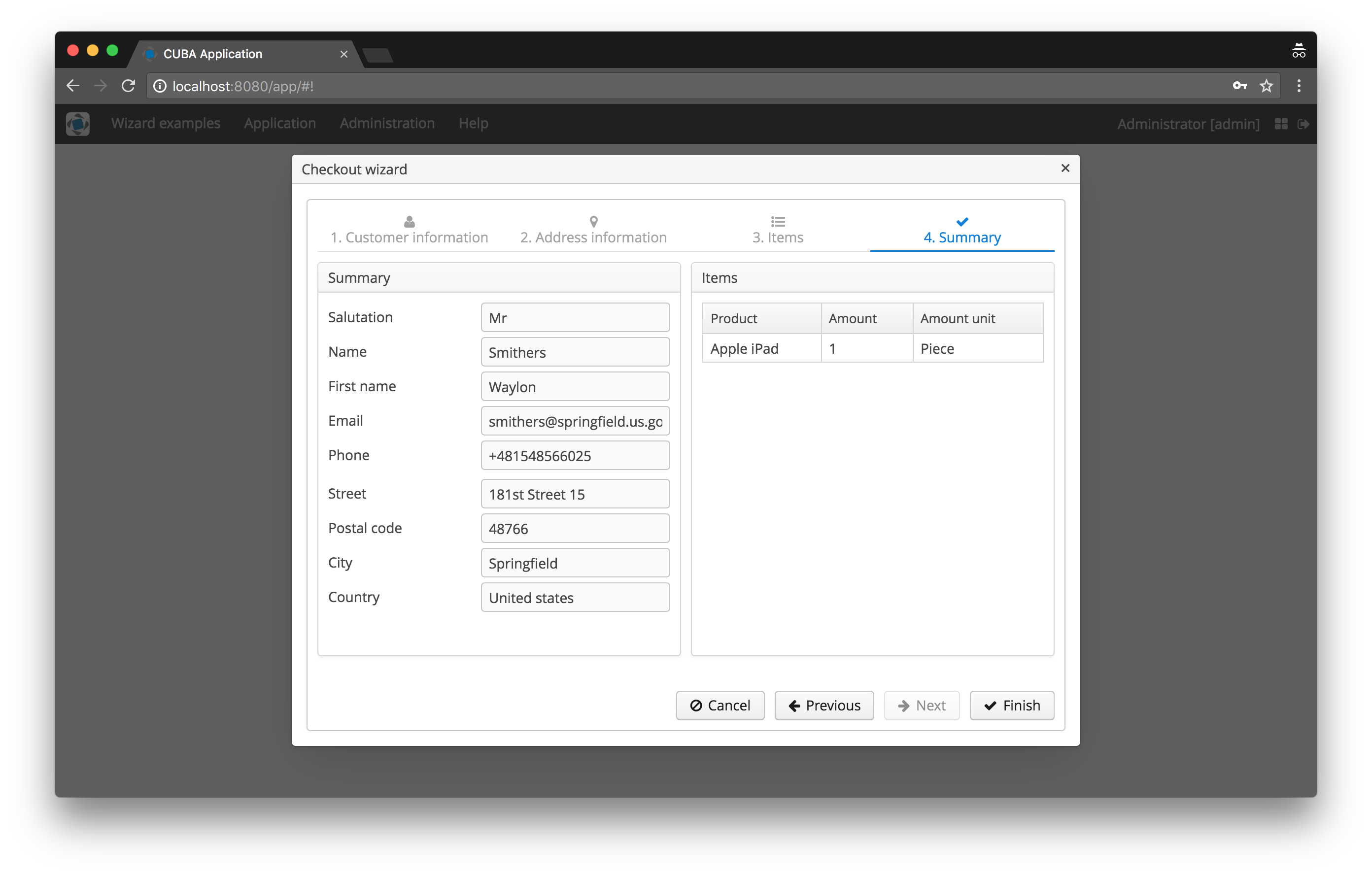Click the grid icon next to Administrator

tap(1281, 124)
